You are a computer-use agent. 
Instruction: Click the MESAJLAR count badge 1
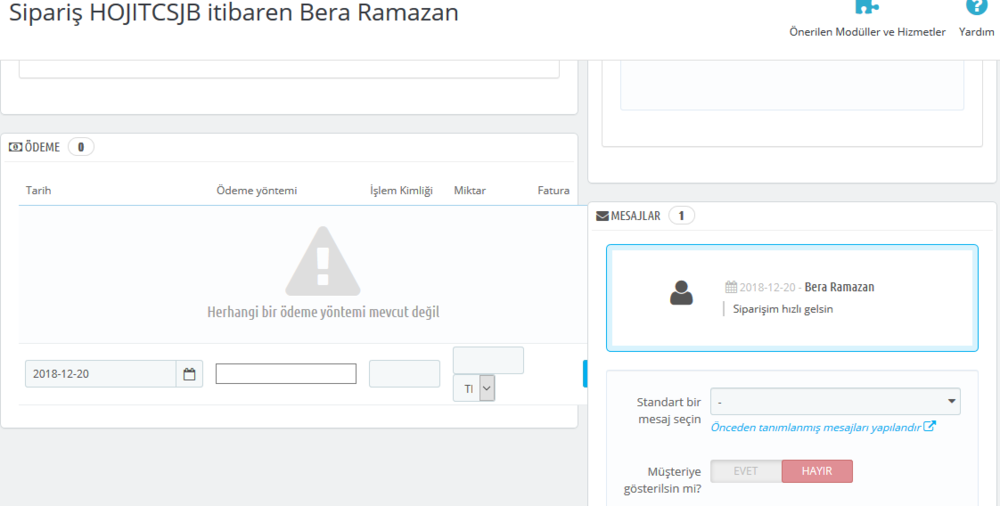pyautogui.click(x=682, y=216)
